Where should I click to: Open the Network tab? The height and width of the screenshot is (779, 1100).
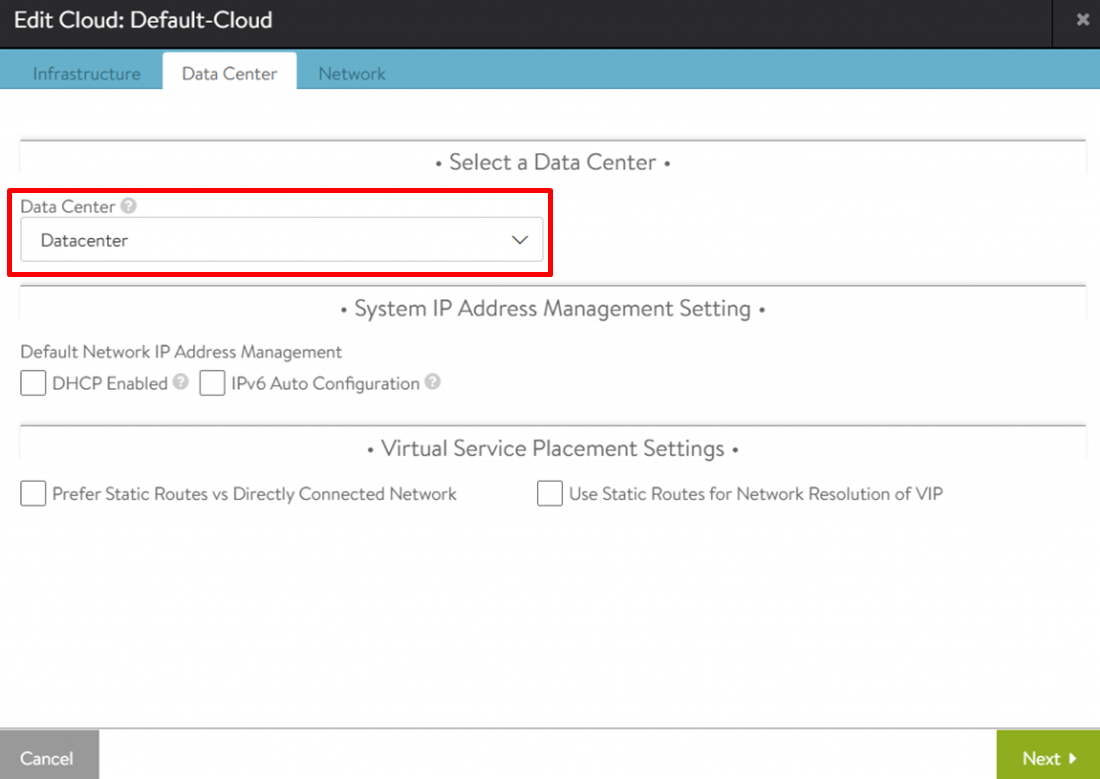(x=352, y=73)
